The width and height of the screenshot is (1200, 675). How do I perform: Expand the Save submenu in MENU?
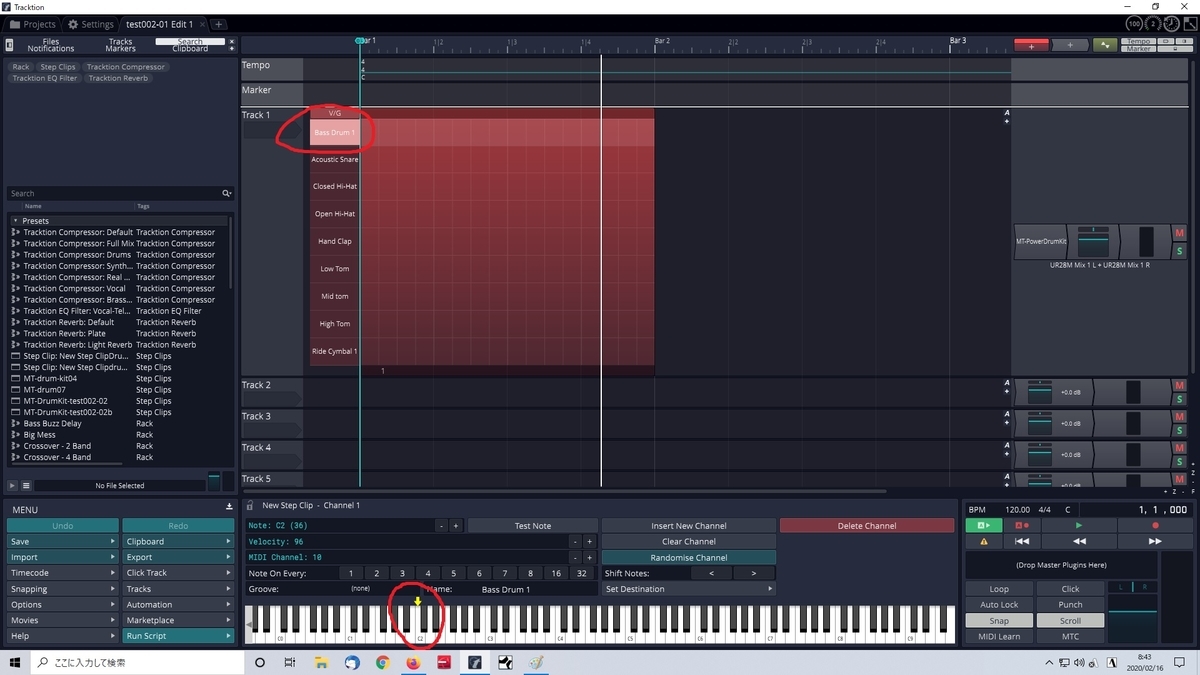click(x=62, y=541)
